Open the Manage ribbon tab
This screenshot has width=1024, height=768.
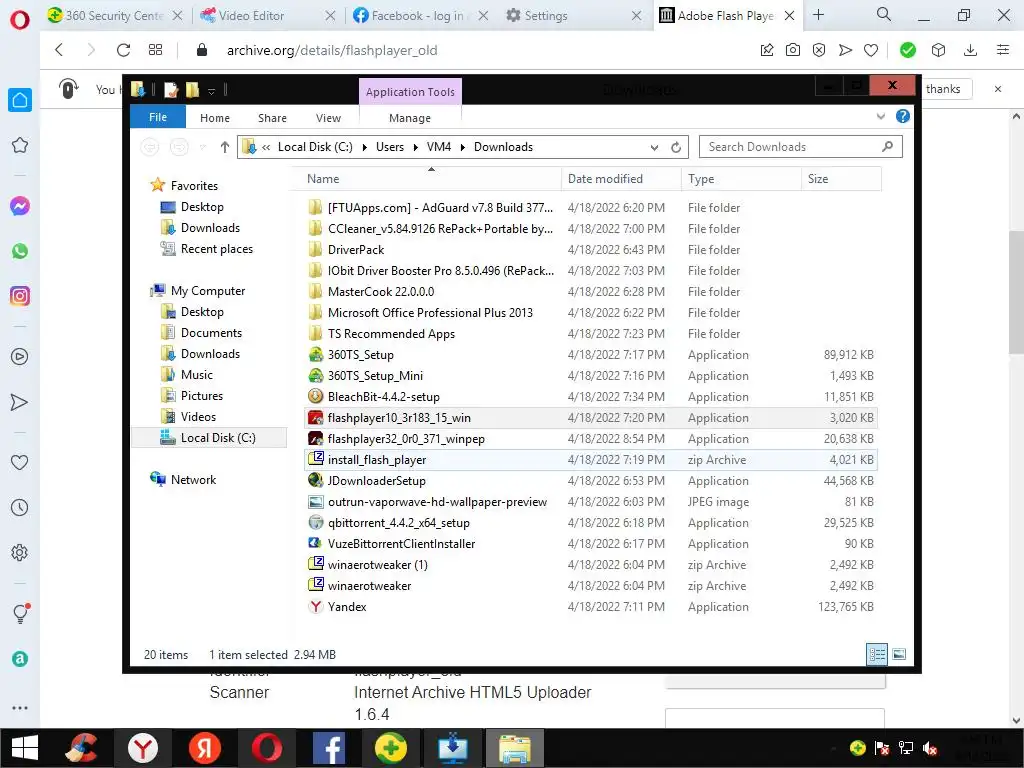[409, 118]
